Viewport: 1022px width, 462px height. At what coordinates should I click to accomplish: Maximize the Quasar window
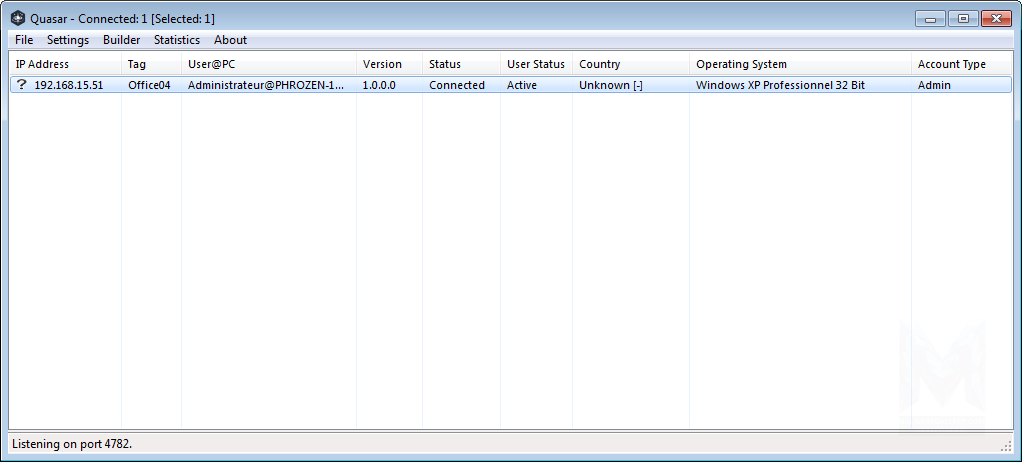[962, 18]
